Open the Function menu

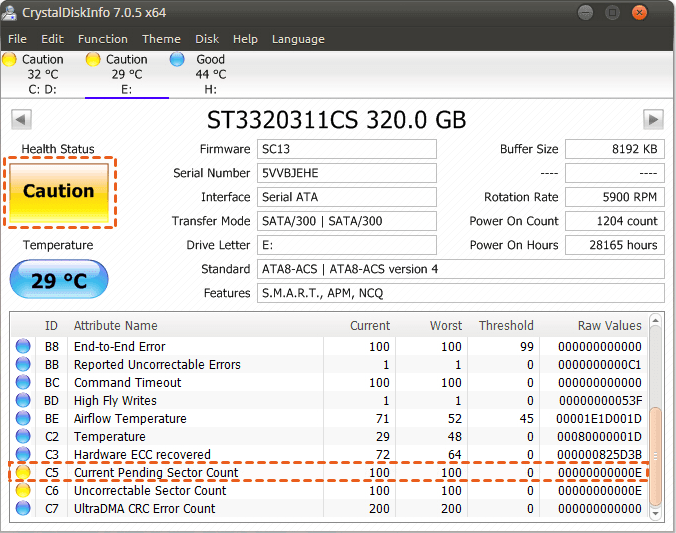click(x=103, y=39)
